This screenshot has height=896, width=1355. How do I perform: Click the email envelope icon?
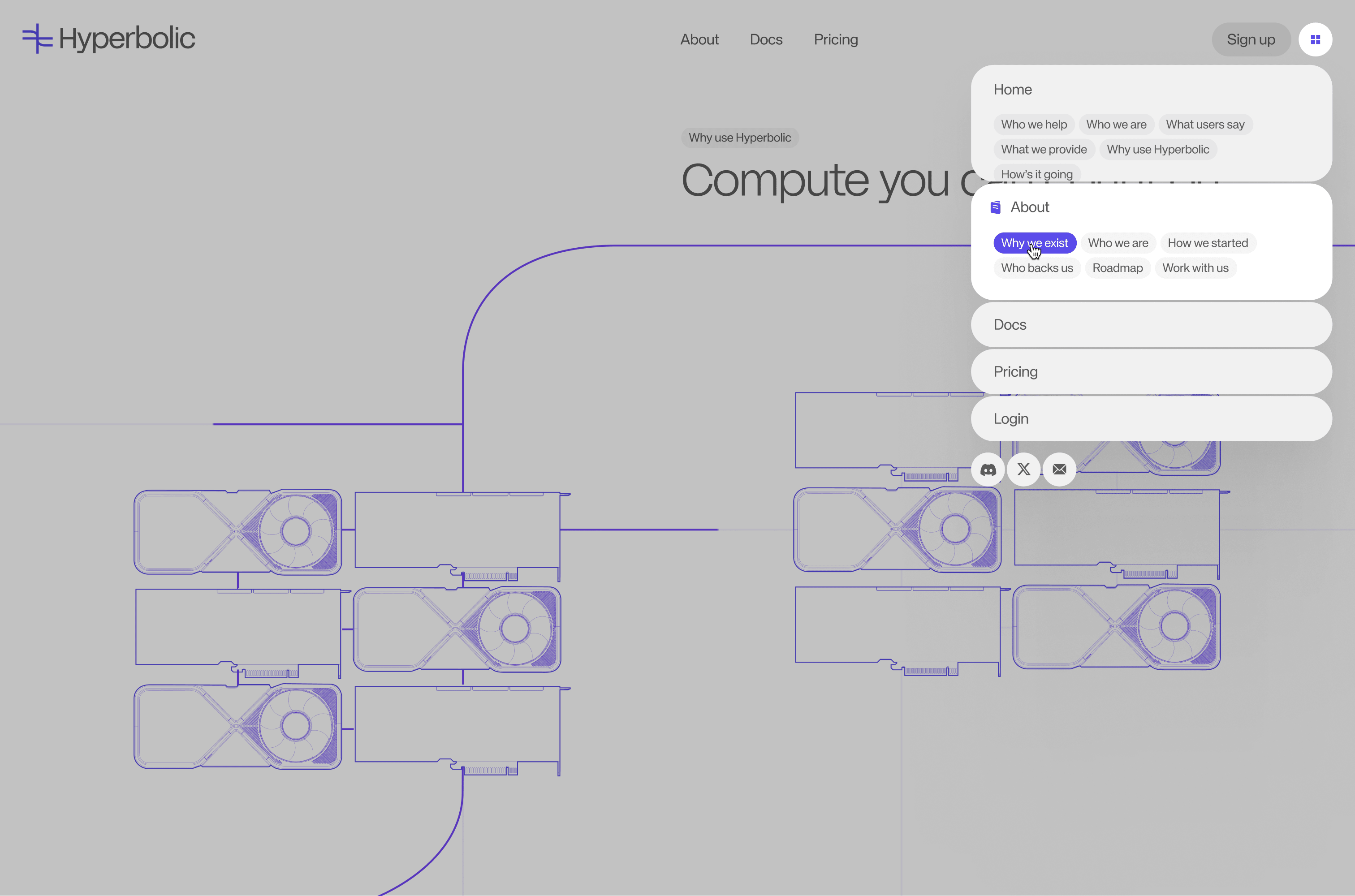tap(1059, 469)
